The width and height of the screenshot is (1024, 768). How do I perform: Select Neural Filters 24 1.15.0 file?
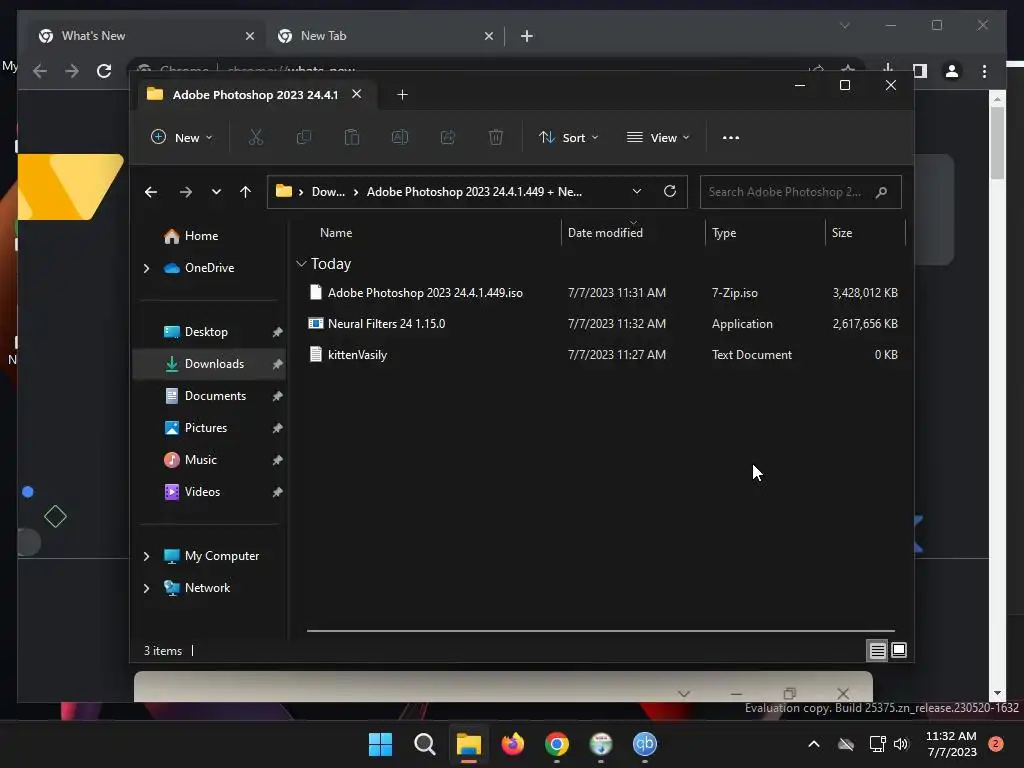point(604,323)
